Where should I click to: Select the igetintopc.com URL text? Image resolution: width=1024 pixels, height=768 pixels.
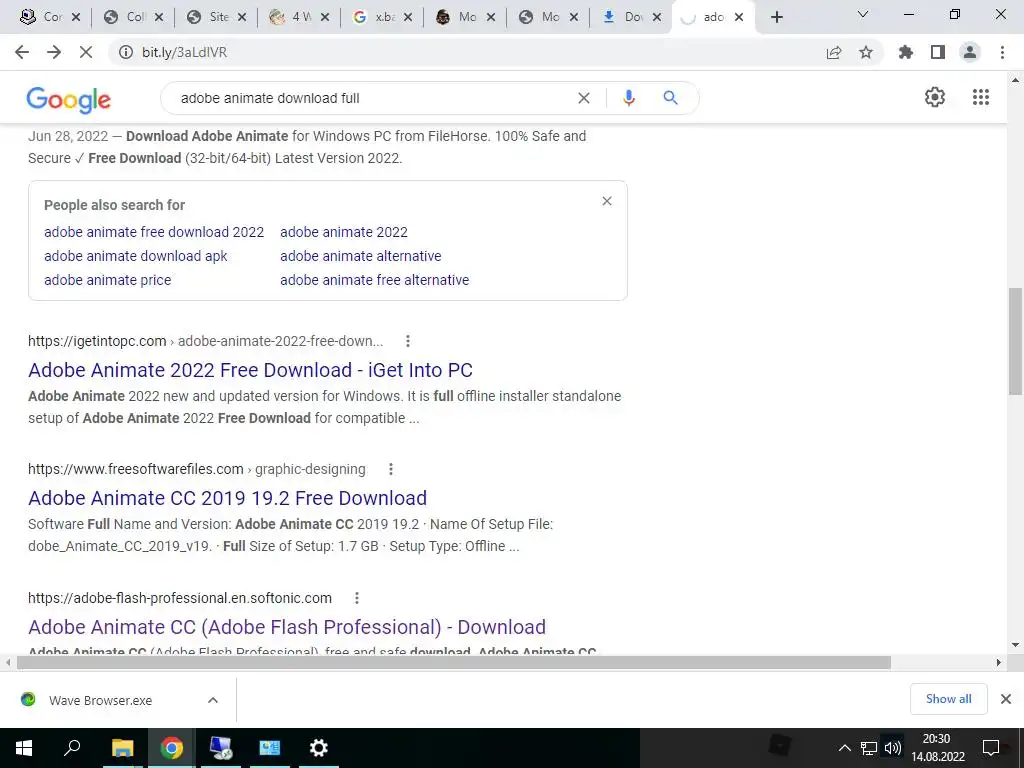97,341
